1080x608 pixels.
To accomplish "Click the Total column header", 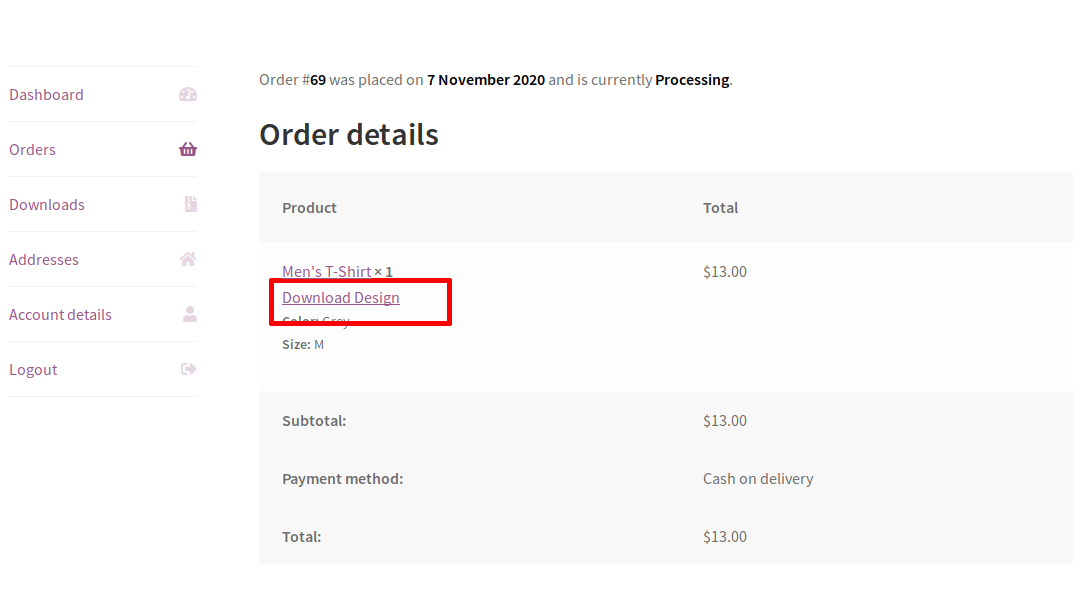I will [x=720, y=208].
